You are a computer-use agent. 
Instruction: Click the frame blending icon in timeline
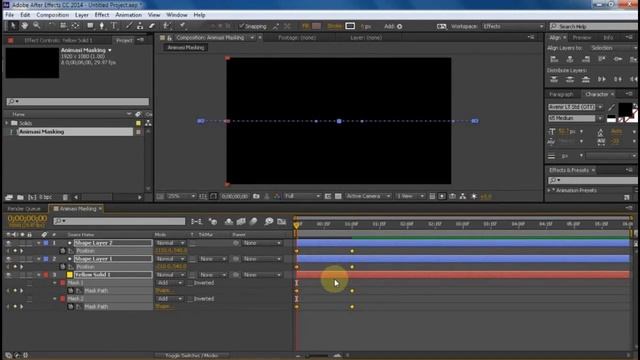[x=241, y=221]
